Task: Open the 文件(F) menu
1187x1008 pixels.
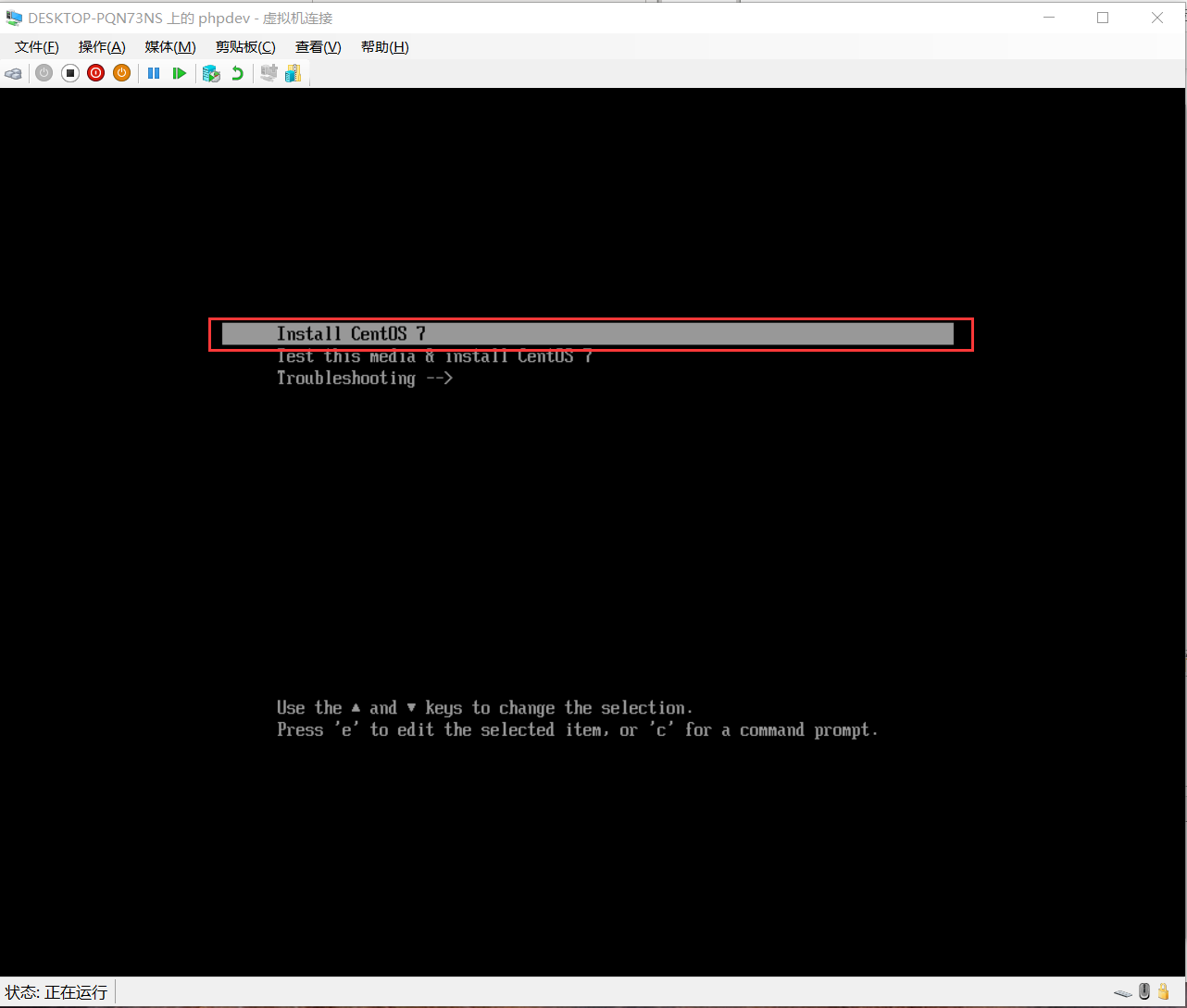Action: point(37,47)
